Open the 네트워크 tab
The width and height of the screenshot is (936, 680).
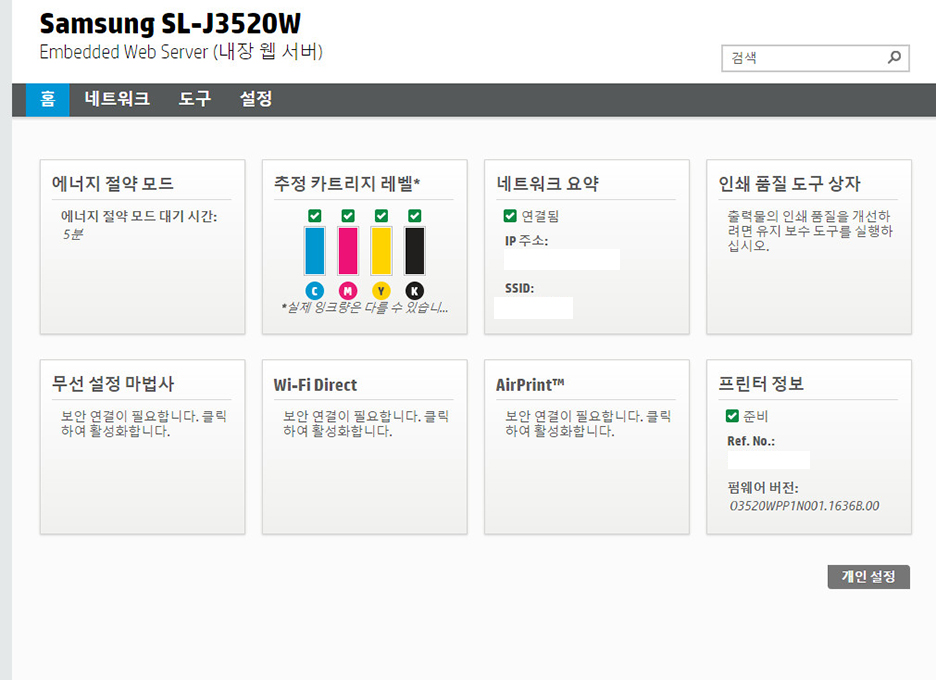coord(117,99)
